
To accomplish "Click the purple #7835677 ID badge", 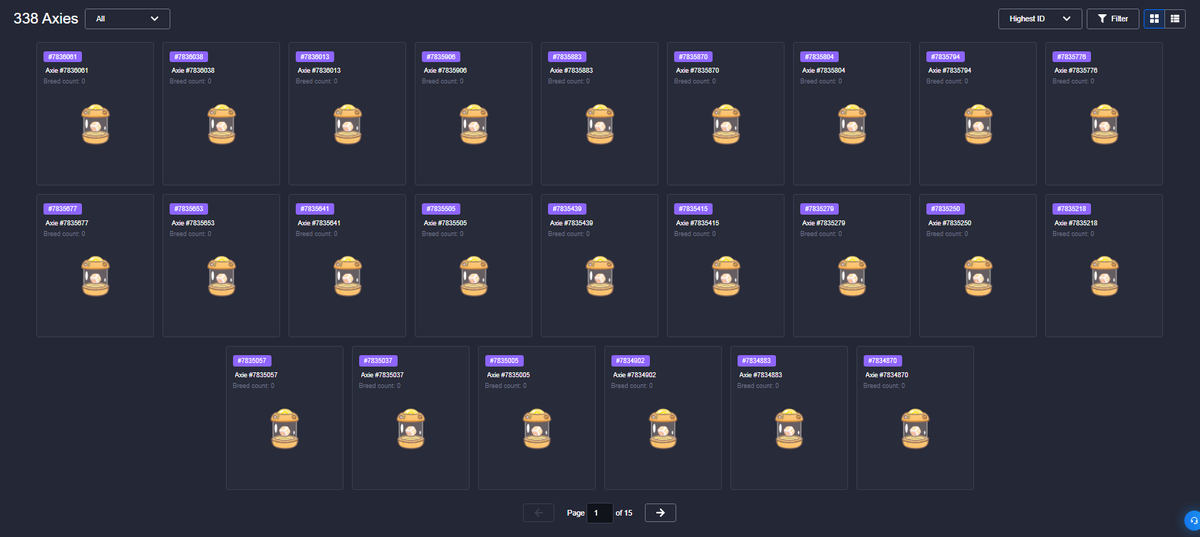I will (x=63, y=209).
